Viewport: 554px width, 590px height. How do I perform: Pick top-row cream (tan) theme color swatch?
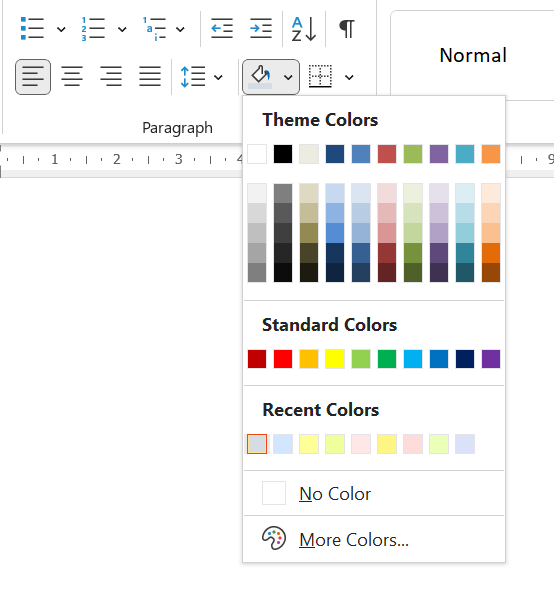pyautogui.click(x=309, y=154)
